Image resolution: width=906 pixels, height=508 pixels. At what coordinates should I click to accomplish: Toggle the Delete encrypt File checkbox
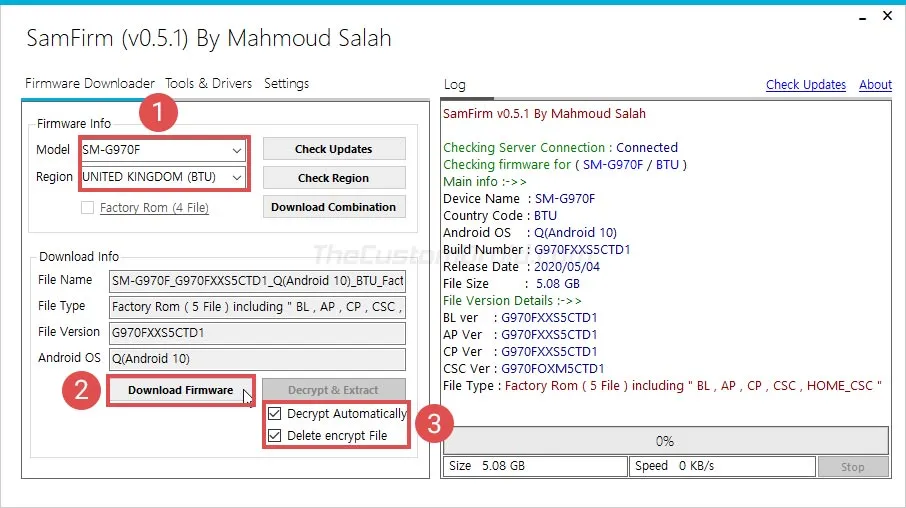[275, 435]
